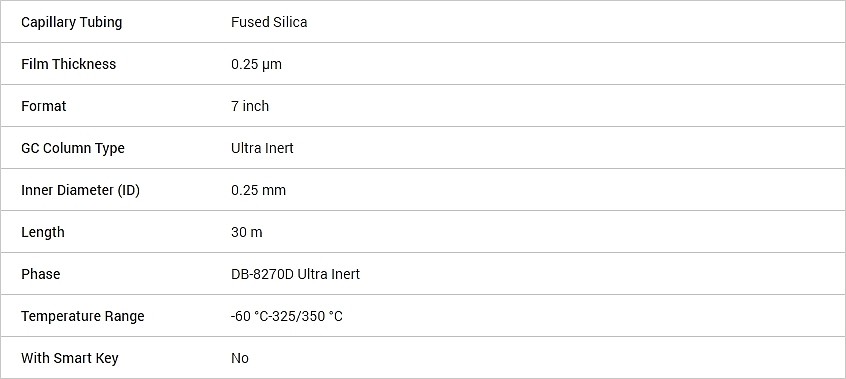Click the Inner Diameter (ID) label

[80, 190]
